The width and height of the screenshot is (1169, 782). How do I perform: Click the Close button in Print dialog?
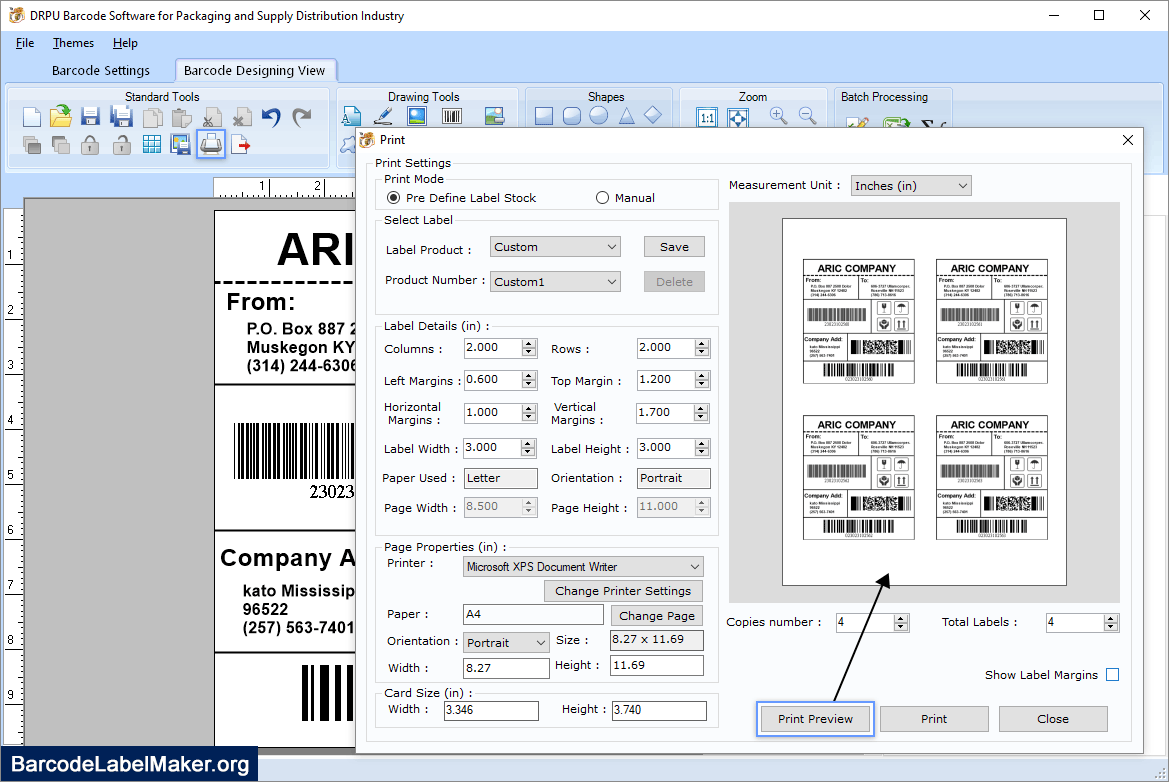coord(1053,719)
